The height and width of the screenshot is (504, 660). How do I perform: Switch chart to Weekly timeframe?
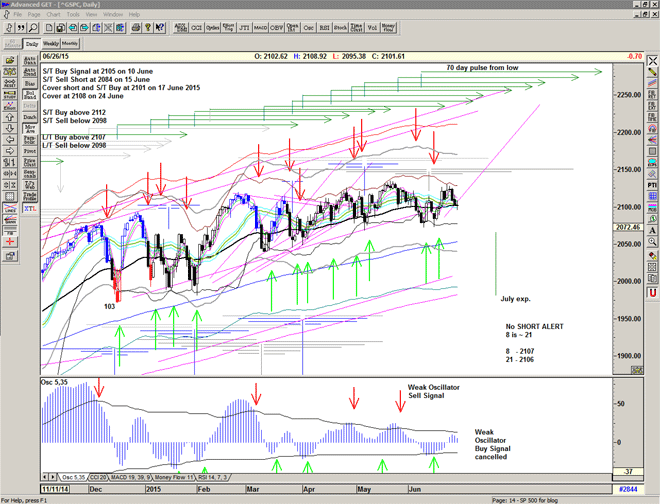tap(50, 44)
